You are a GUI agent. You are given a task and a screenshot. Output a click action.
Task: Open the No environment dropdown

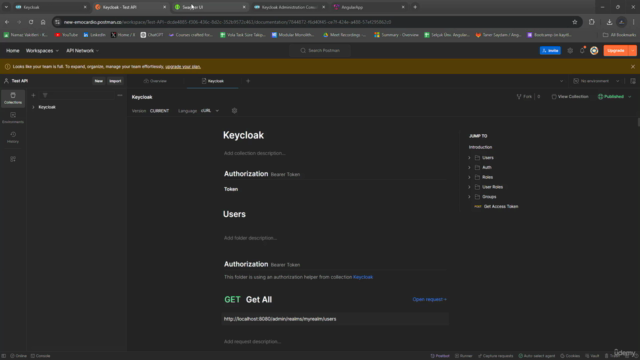tap(596, 81)
